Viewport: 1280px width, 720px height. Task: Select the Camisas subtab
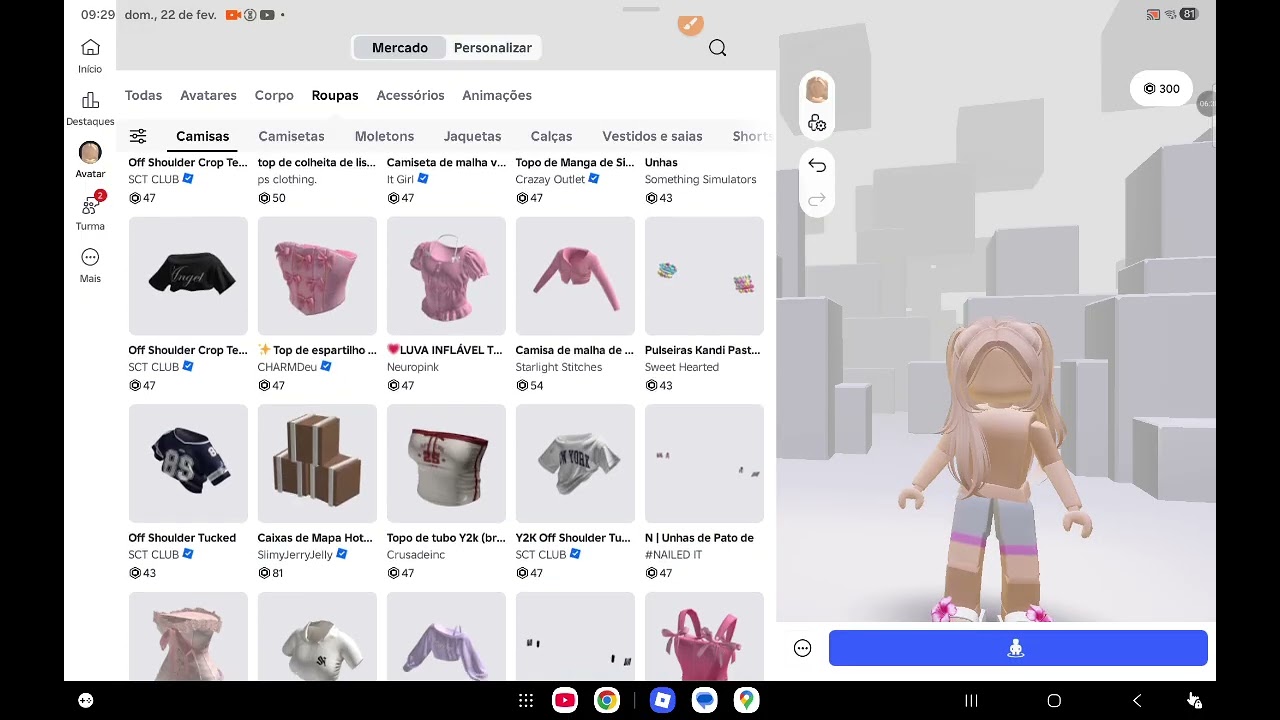pyautogui.click(x=202, y=136)
